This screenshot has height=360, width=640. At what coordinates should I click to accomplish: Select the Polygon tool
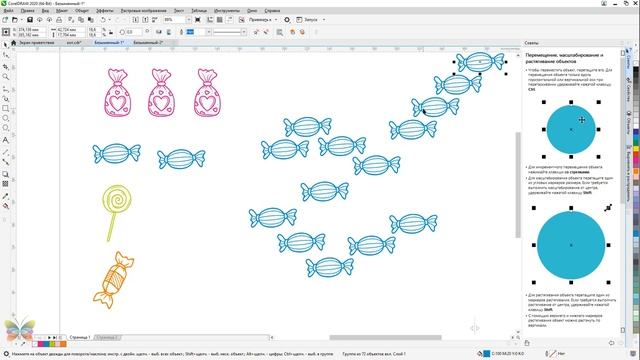pos(5,128)
